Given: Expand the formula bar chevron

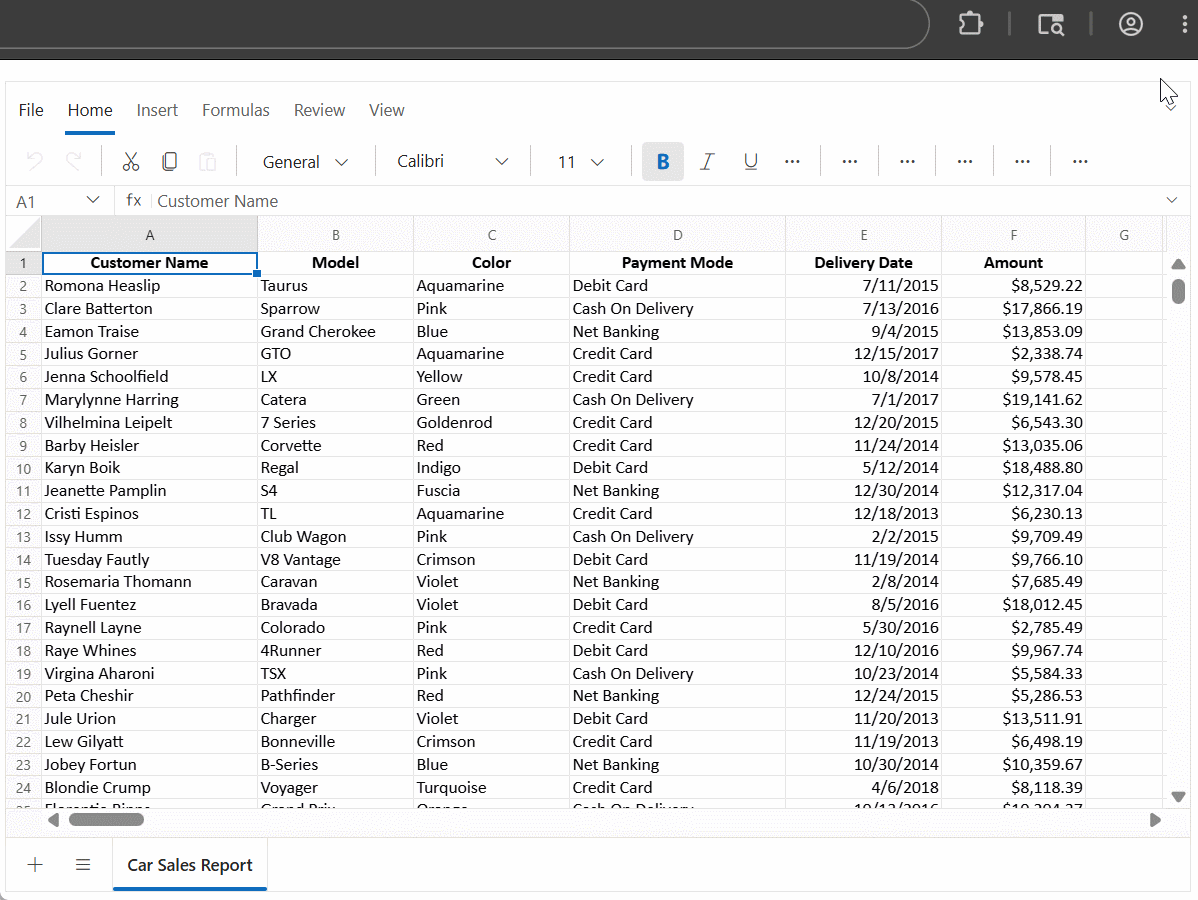Looking at the screenshot, I should tap(1172, 200).
